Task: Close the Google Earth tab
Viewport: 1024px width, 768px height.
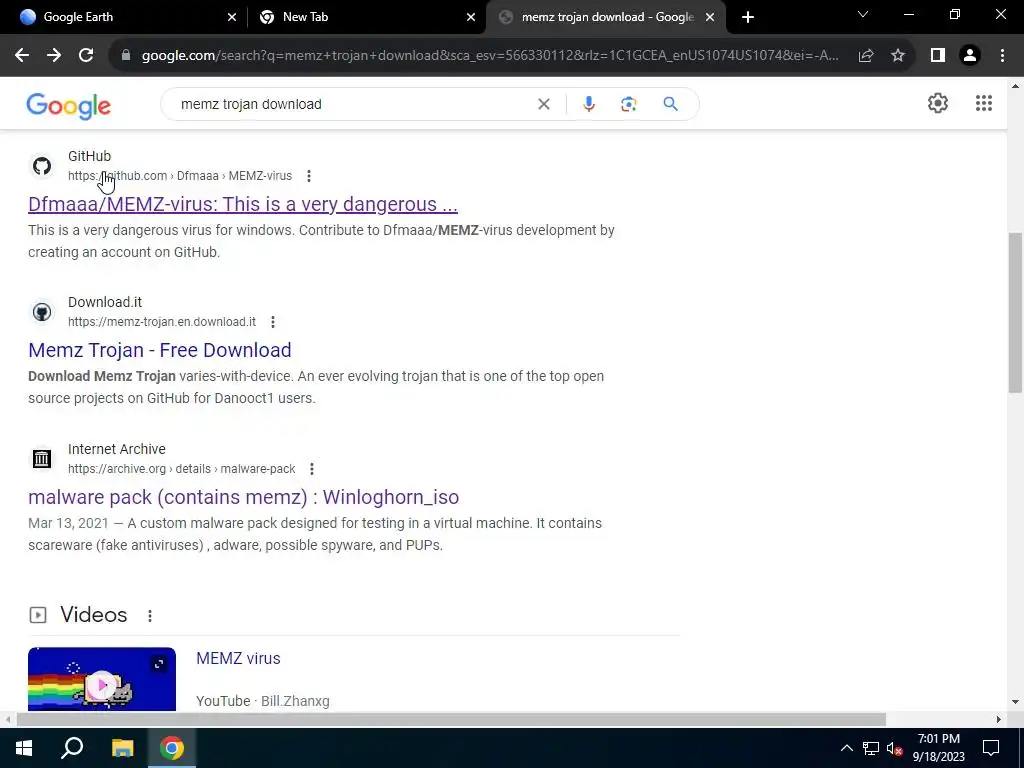Action: click(x=231, y=17)
